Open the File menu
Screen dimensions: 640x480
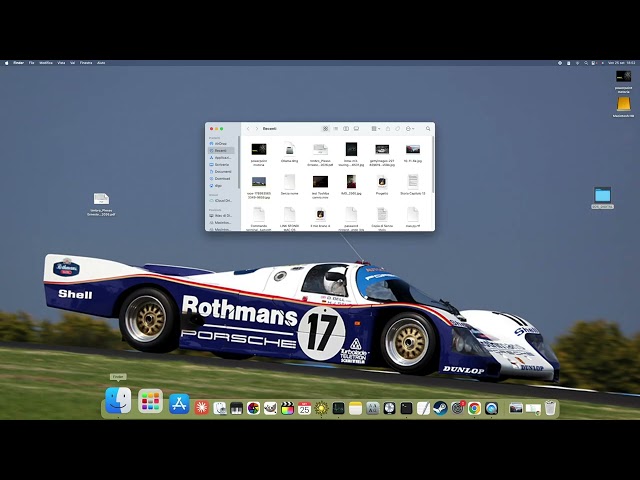pyautogui.click(x=31, y=63)
